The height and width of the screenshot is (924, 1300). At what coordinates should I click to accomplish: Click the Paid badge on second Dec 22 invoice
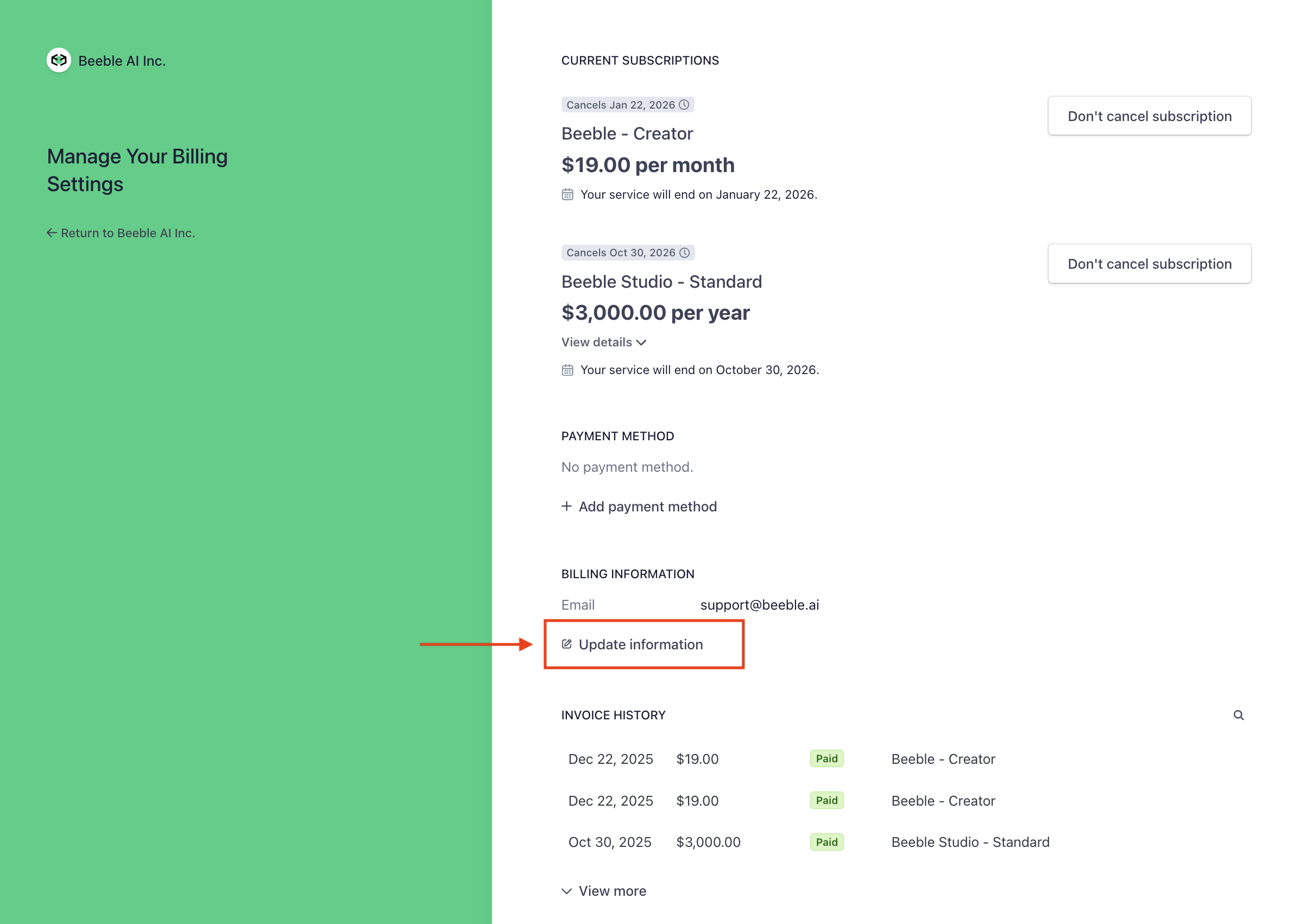pos(826,801)
